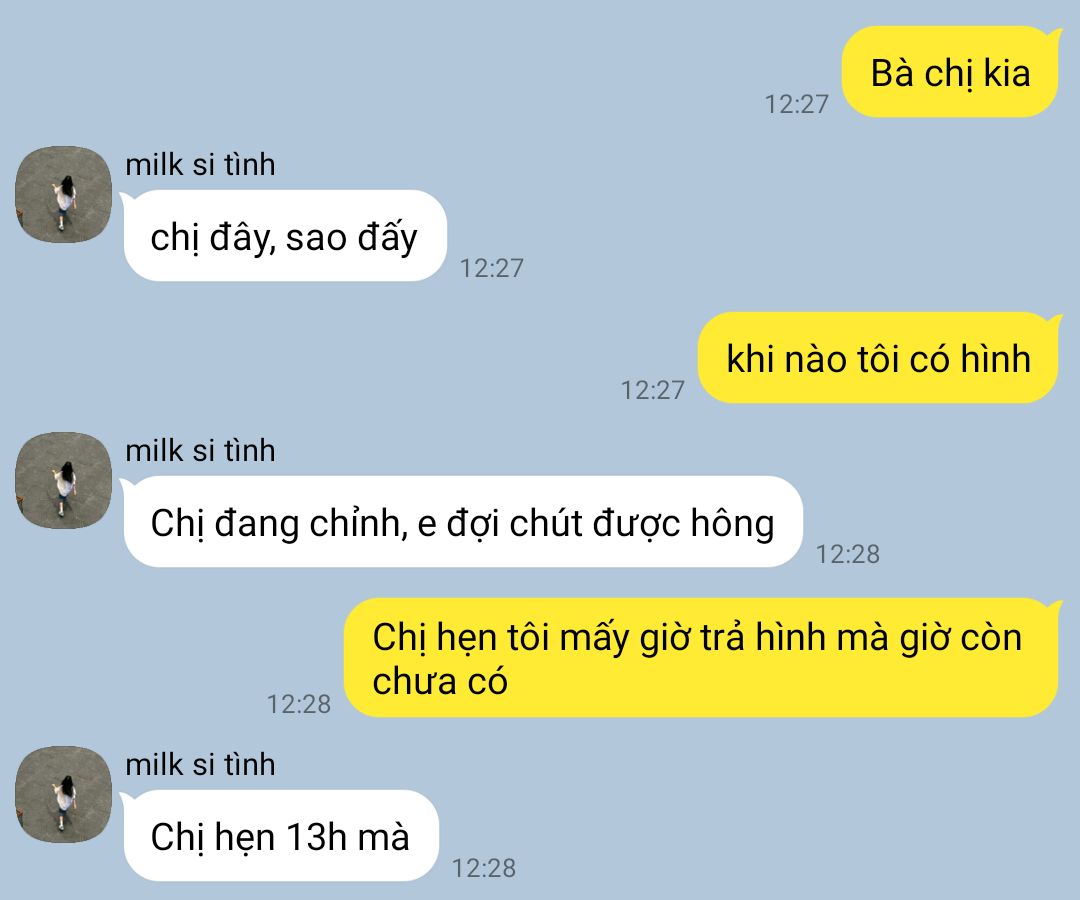
Task: Tap the 12:28 timestamp beside "Chị đang chỉnh"
Action: click(848, 554)
